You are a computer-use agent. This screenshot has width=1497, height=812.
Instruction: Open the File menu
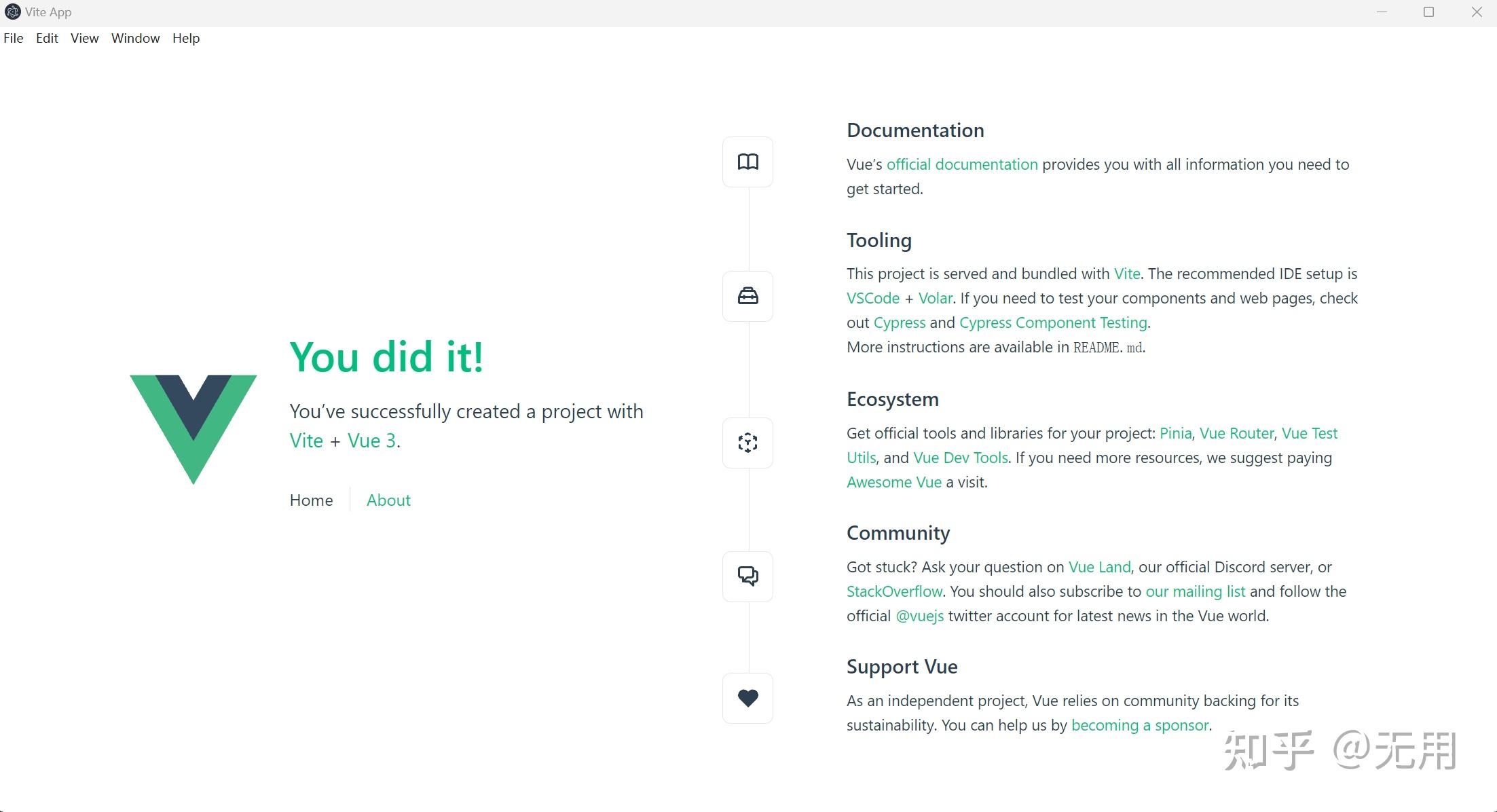[14, 38]
